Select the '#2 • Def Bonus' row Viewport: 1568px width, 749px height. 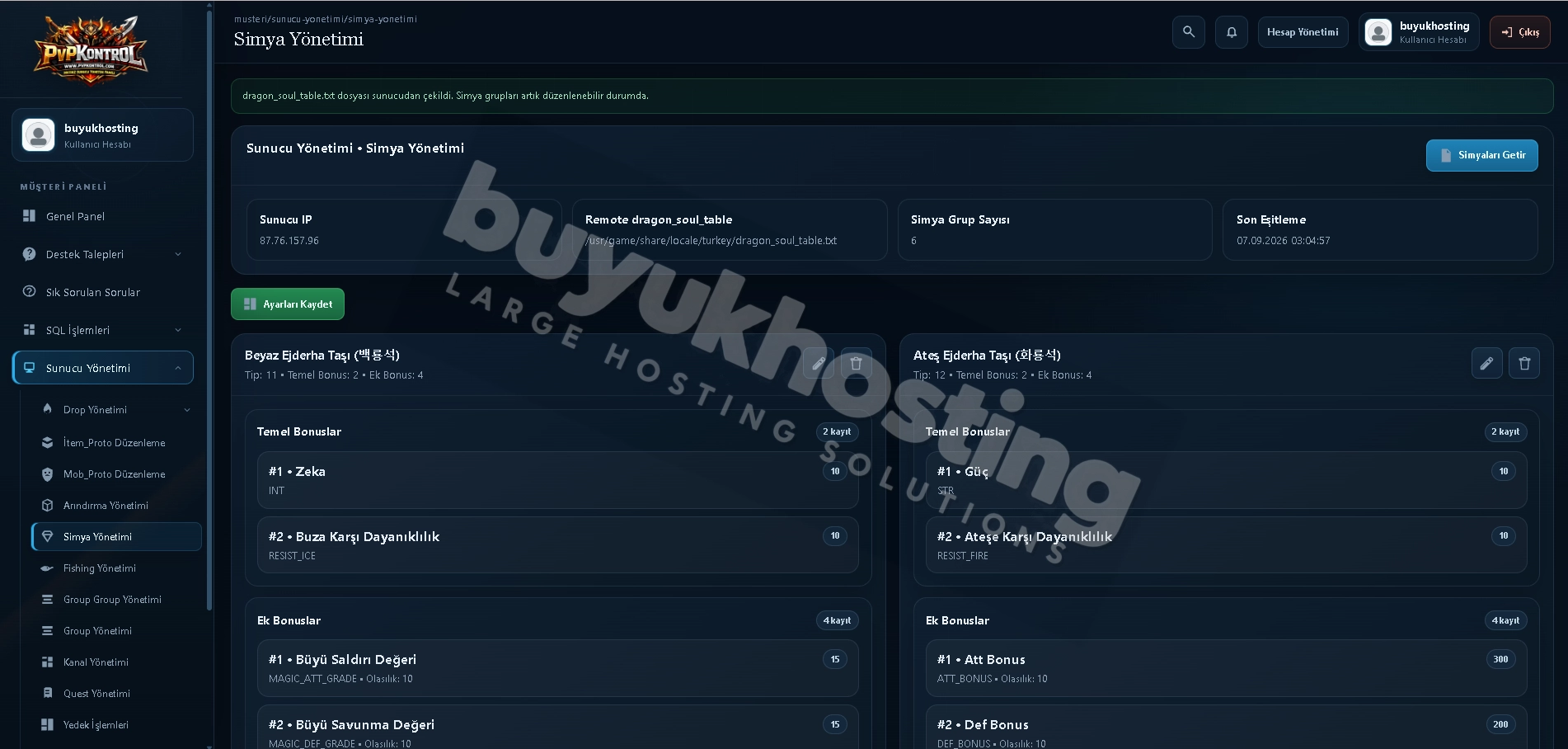point(1226,728)
